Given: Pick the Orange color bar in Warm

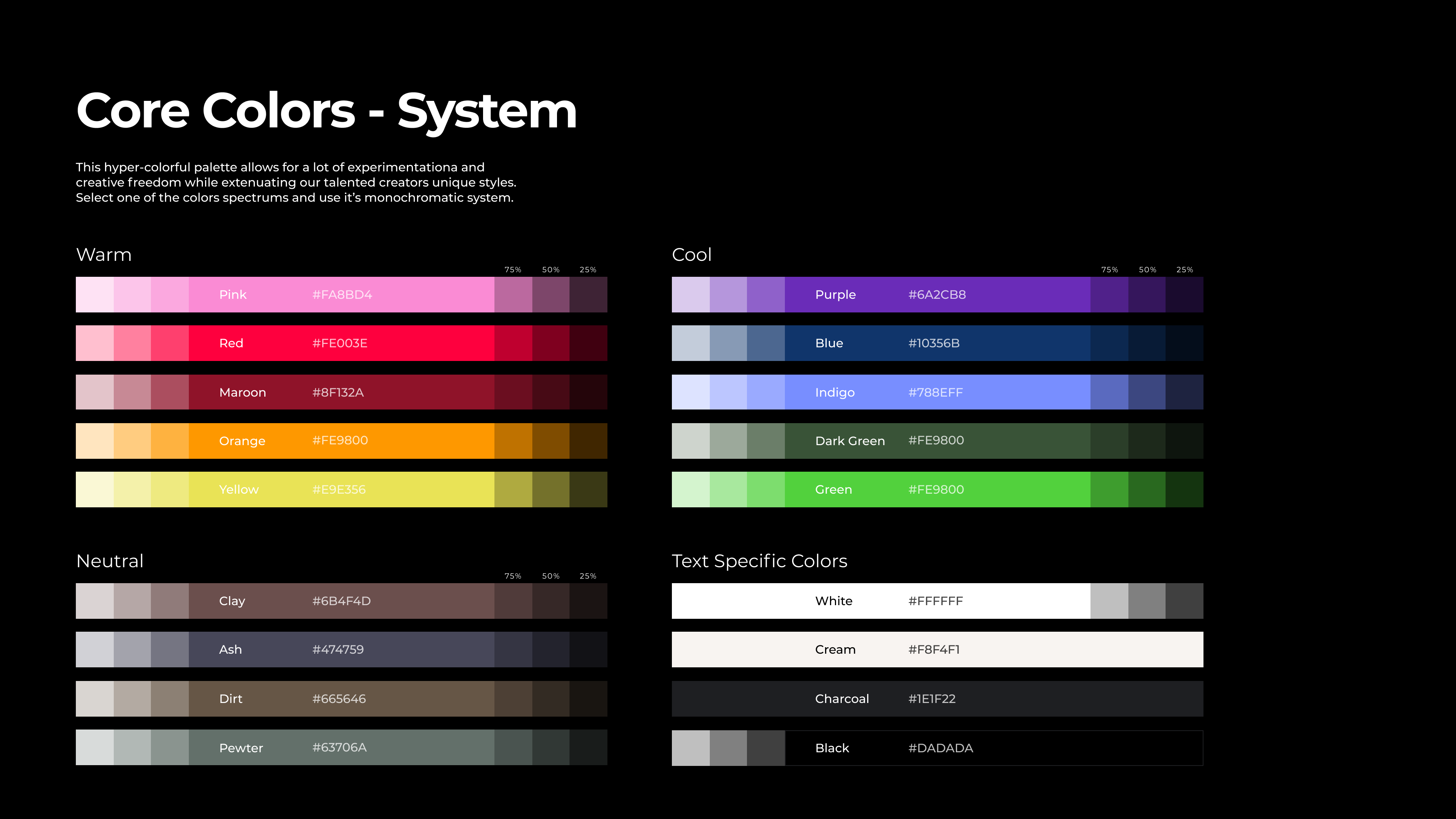Looking at the screenshot, I should click(x=341, y=441).
